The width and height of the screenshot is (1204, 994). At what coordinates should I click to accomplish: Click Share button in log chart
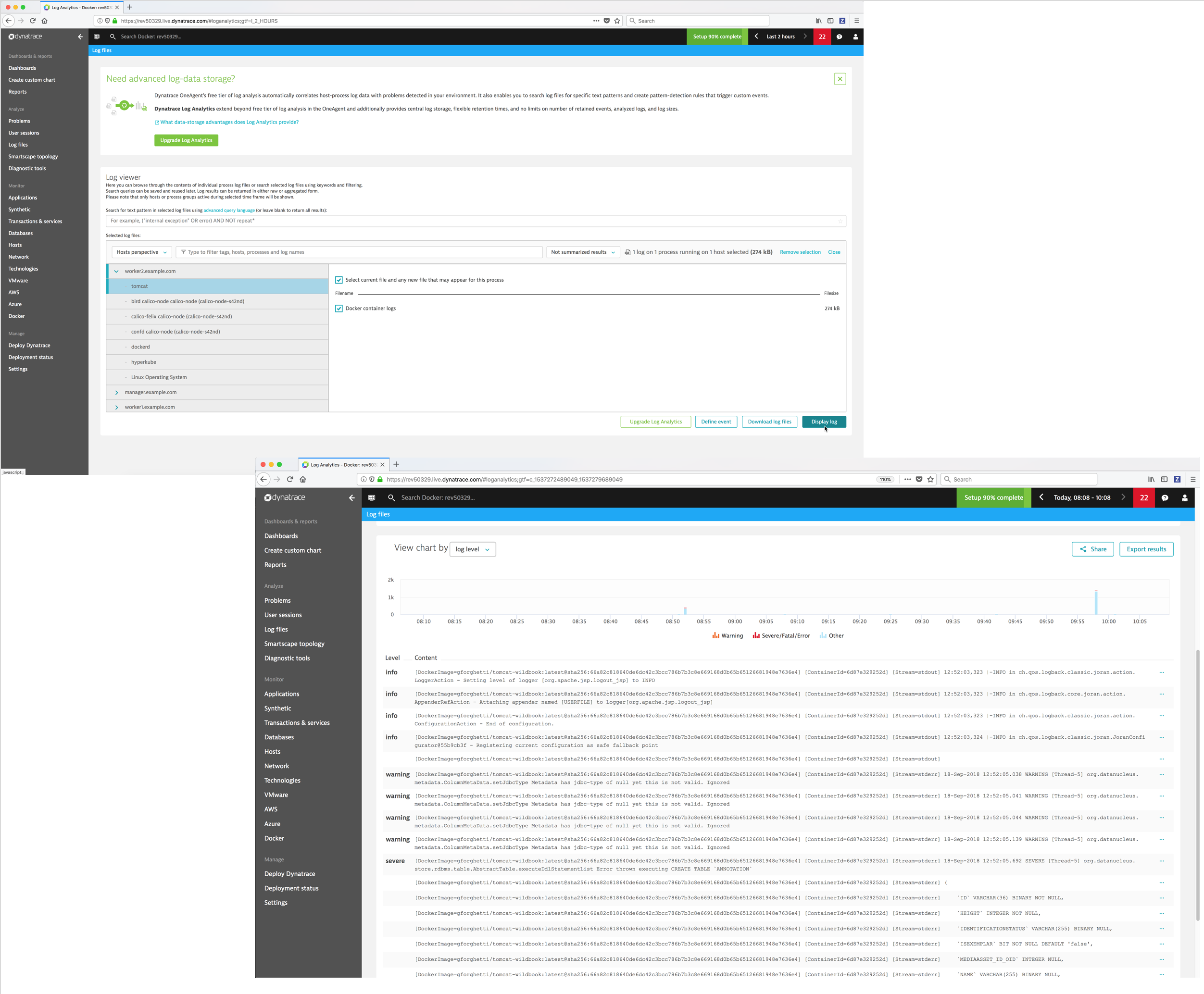(x=1092, y=549)
